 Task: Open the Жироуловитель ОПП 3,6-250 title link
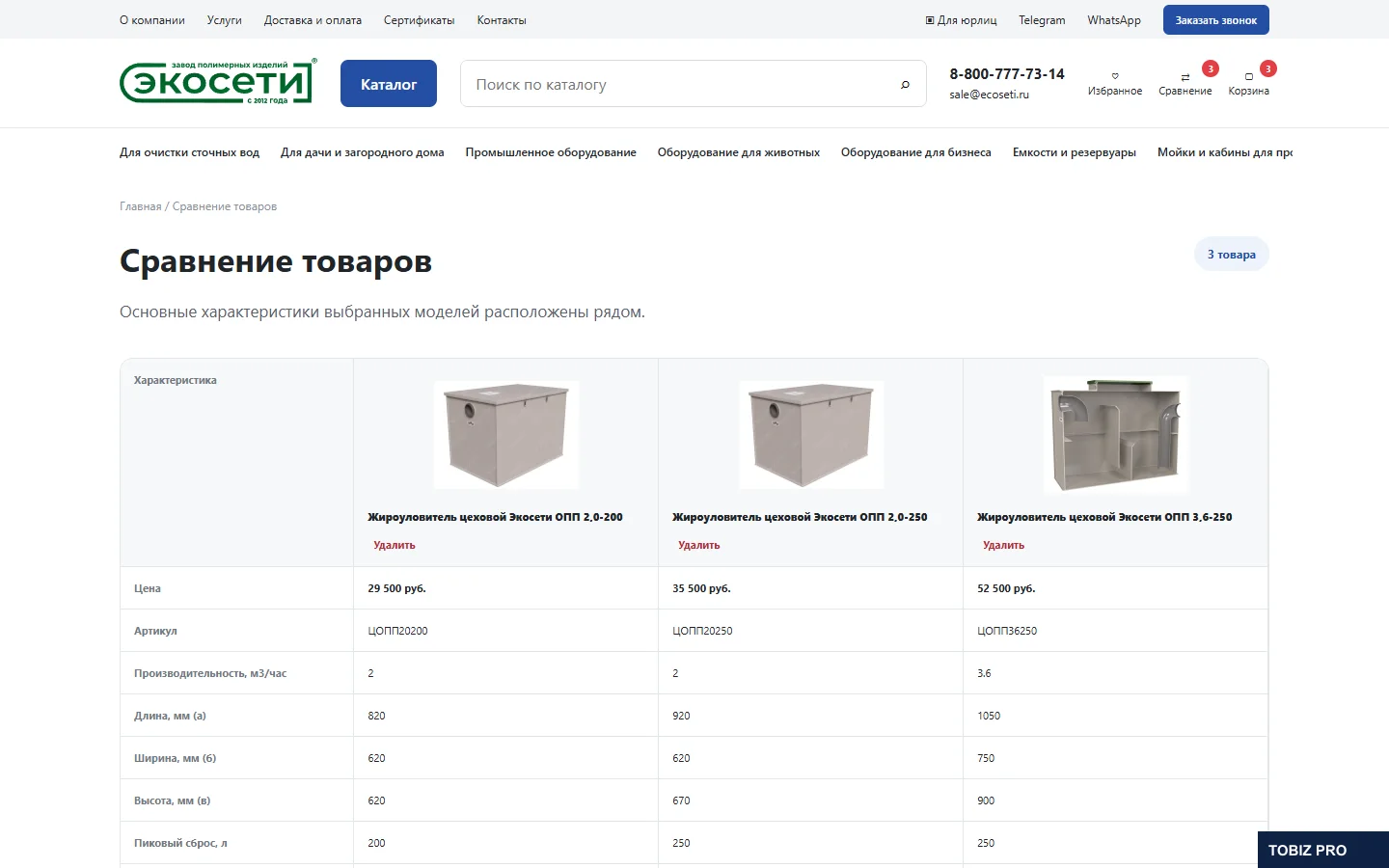1104,517
